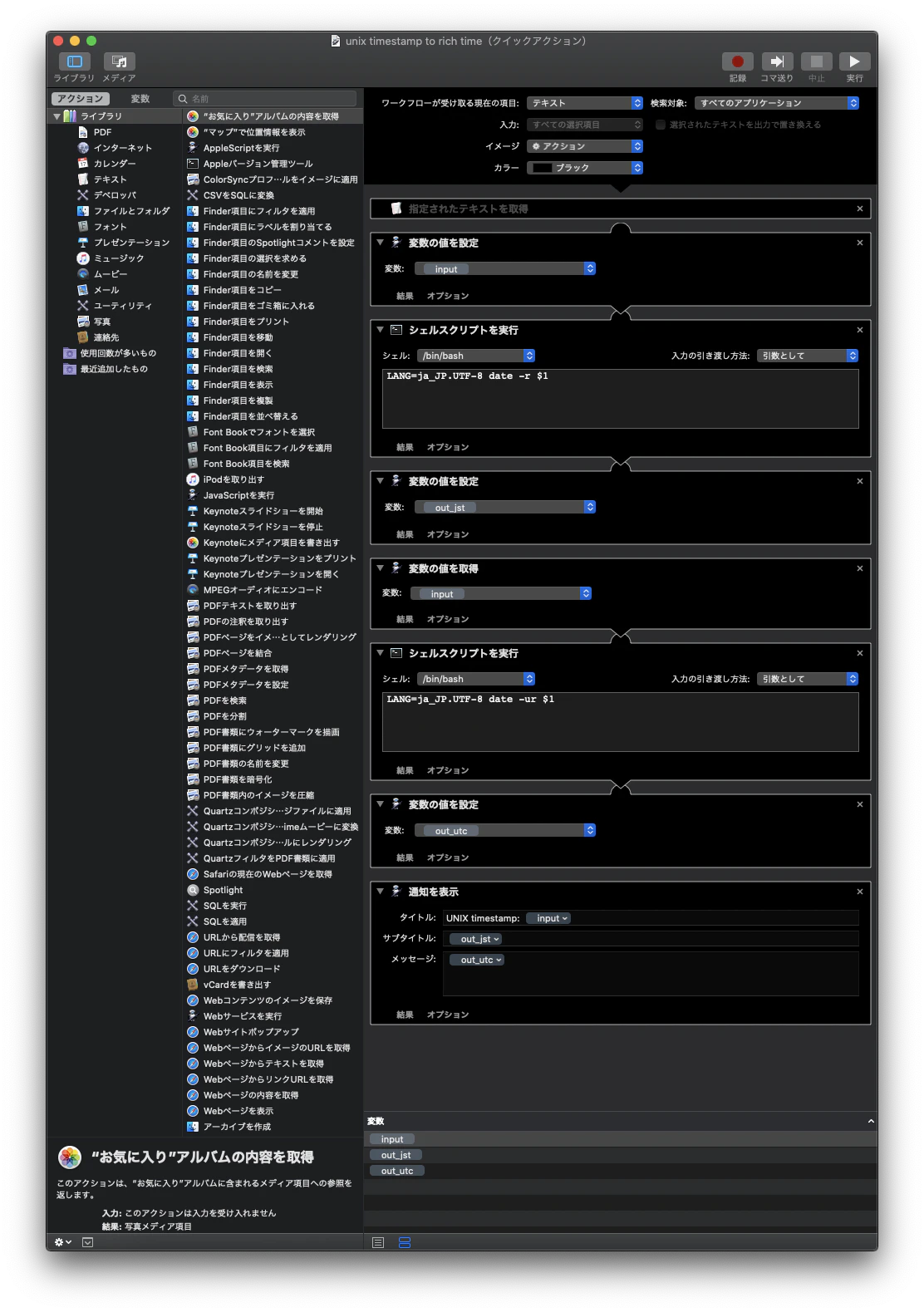Open the /bin/bash shell dropdown in first script
The image size is (924, 1312).
point(476,356)
